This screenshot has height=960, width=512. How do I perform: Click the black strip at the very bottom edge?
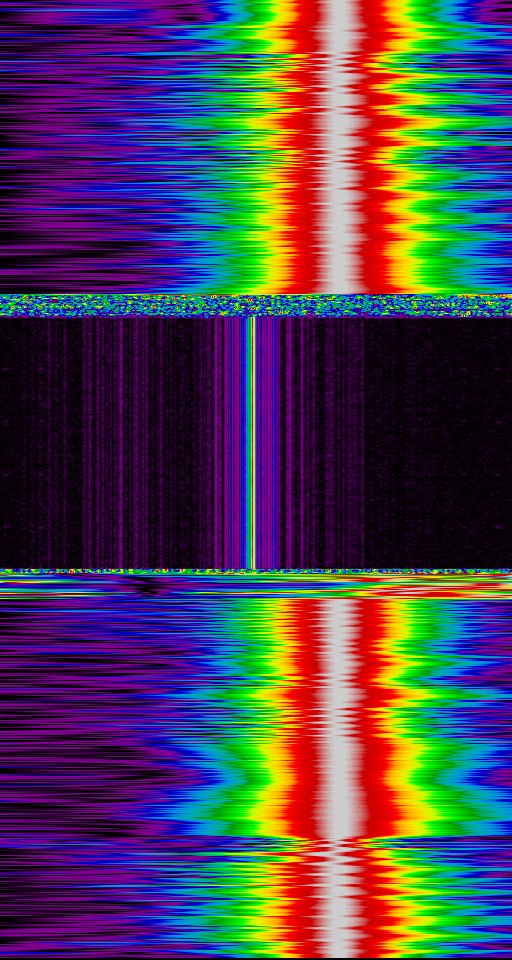256,958
